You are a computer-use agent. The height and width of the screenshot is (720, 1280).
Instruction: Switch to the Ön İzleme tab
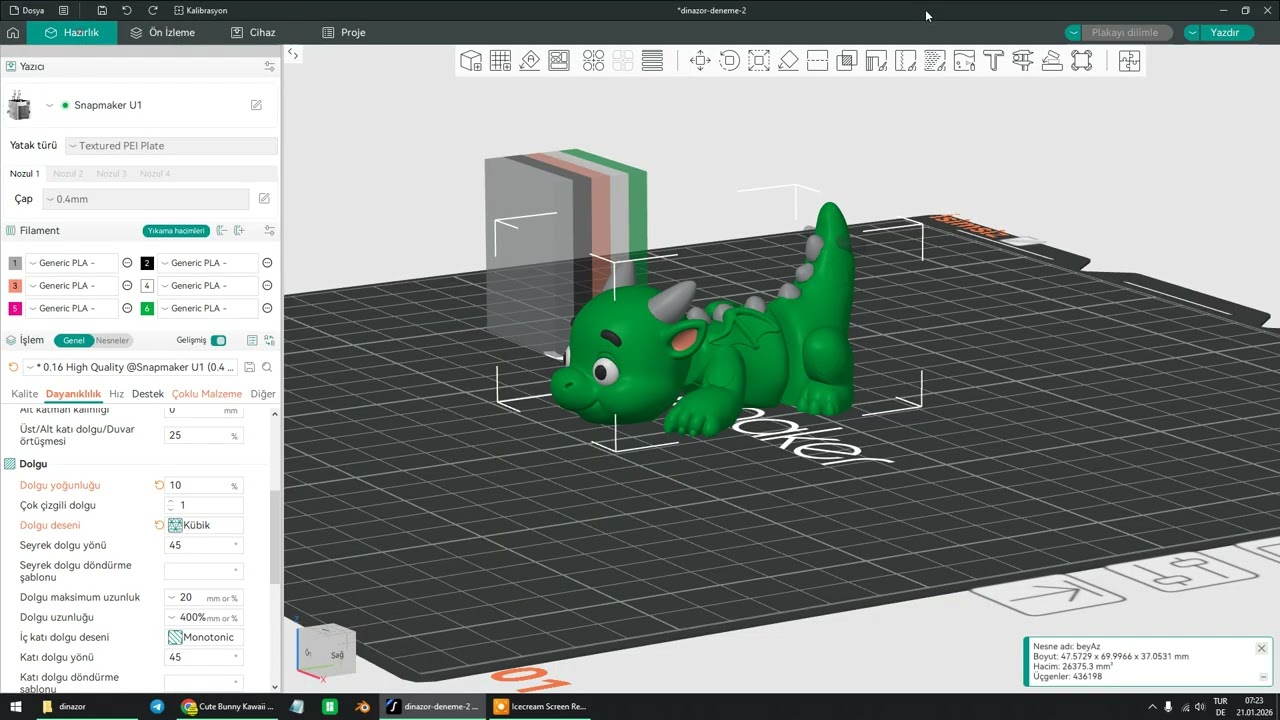click(162, 32)
